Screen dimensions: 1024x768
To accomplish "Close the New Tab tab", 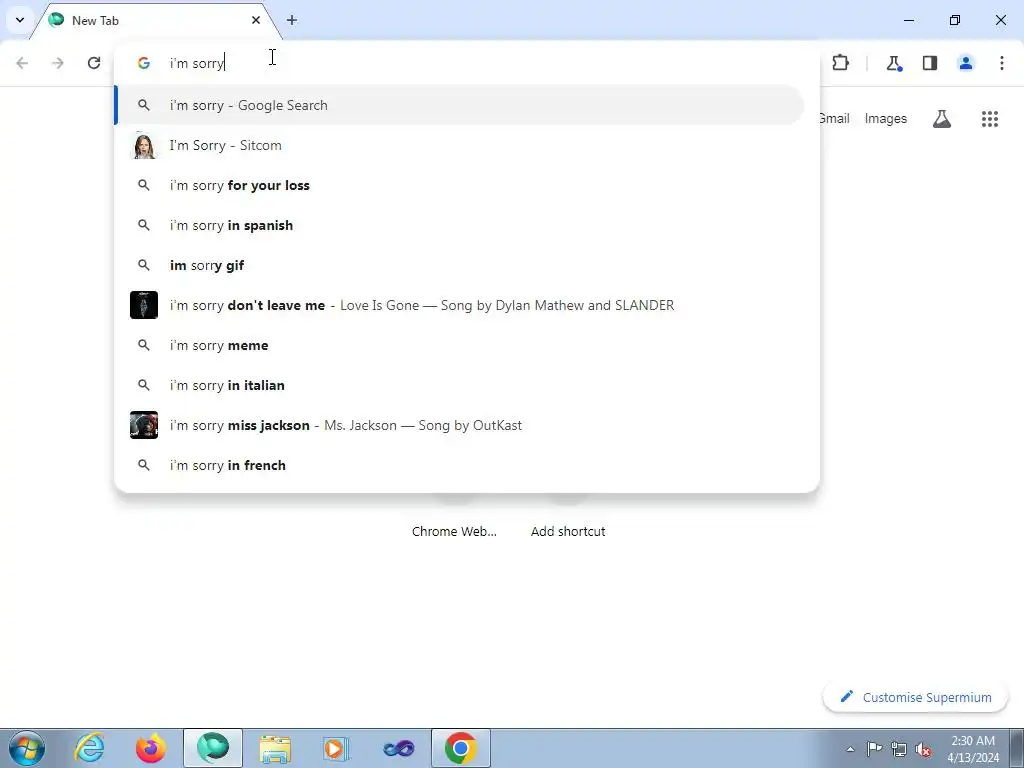I will 256,20.
